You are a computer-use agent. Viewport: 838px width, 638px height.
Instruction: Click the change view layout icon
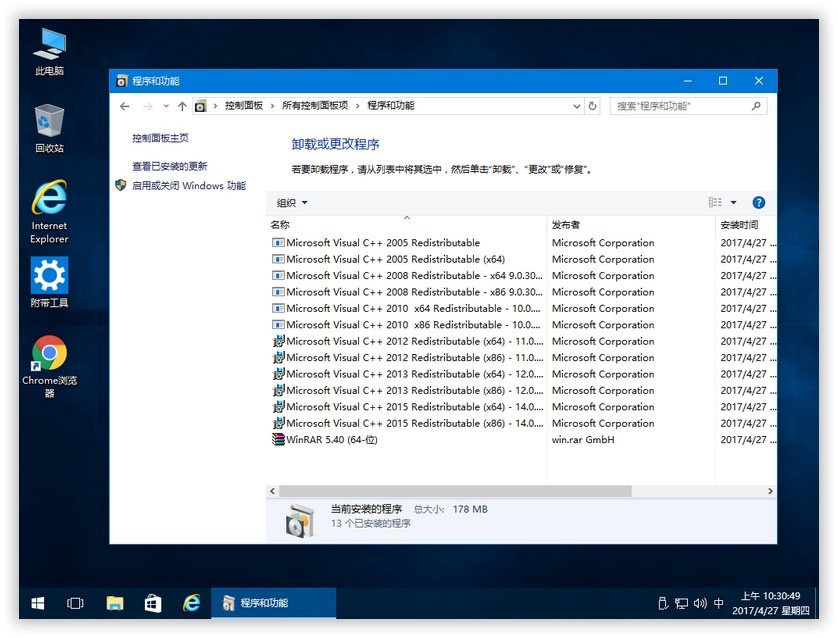click(715, 202)
